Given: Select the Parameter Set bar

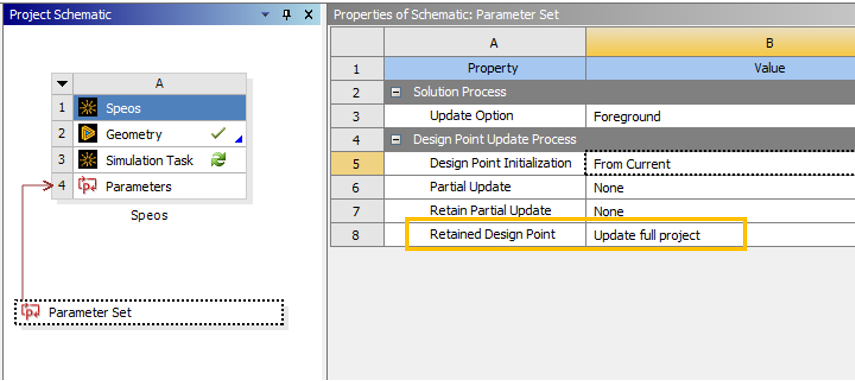Looking at the screenshot, I should [149, 312].
